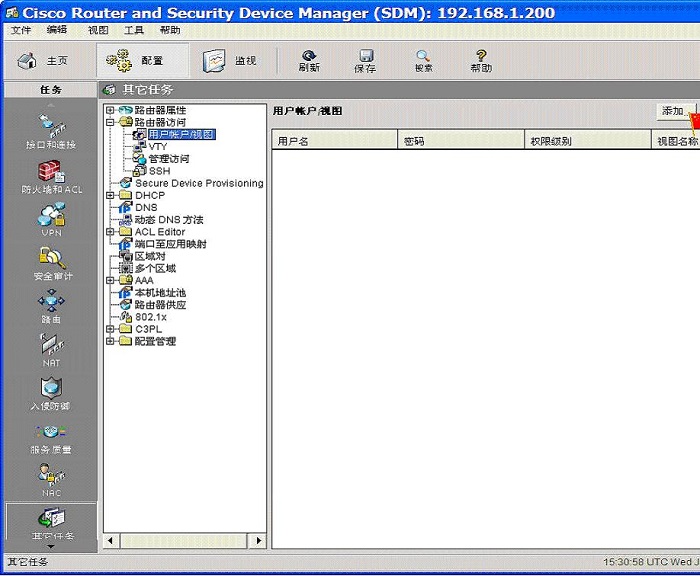Select the VTY tree item
The width and height of the screenshot is (700, 576).
tap(158, 146)
